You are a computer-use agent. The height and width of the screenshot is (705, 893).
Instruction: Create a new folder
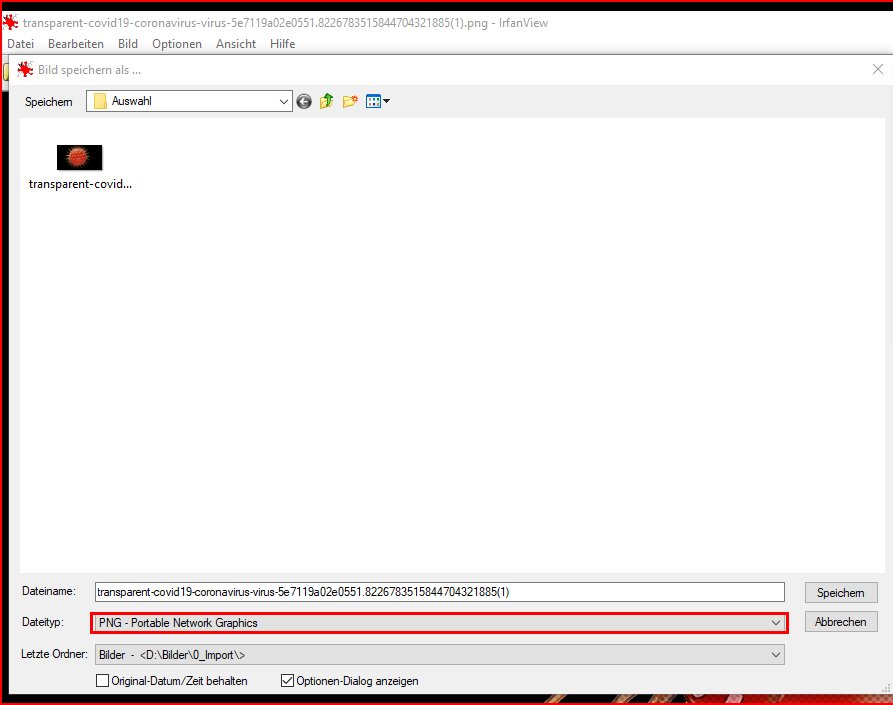point(350,101)
